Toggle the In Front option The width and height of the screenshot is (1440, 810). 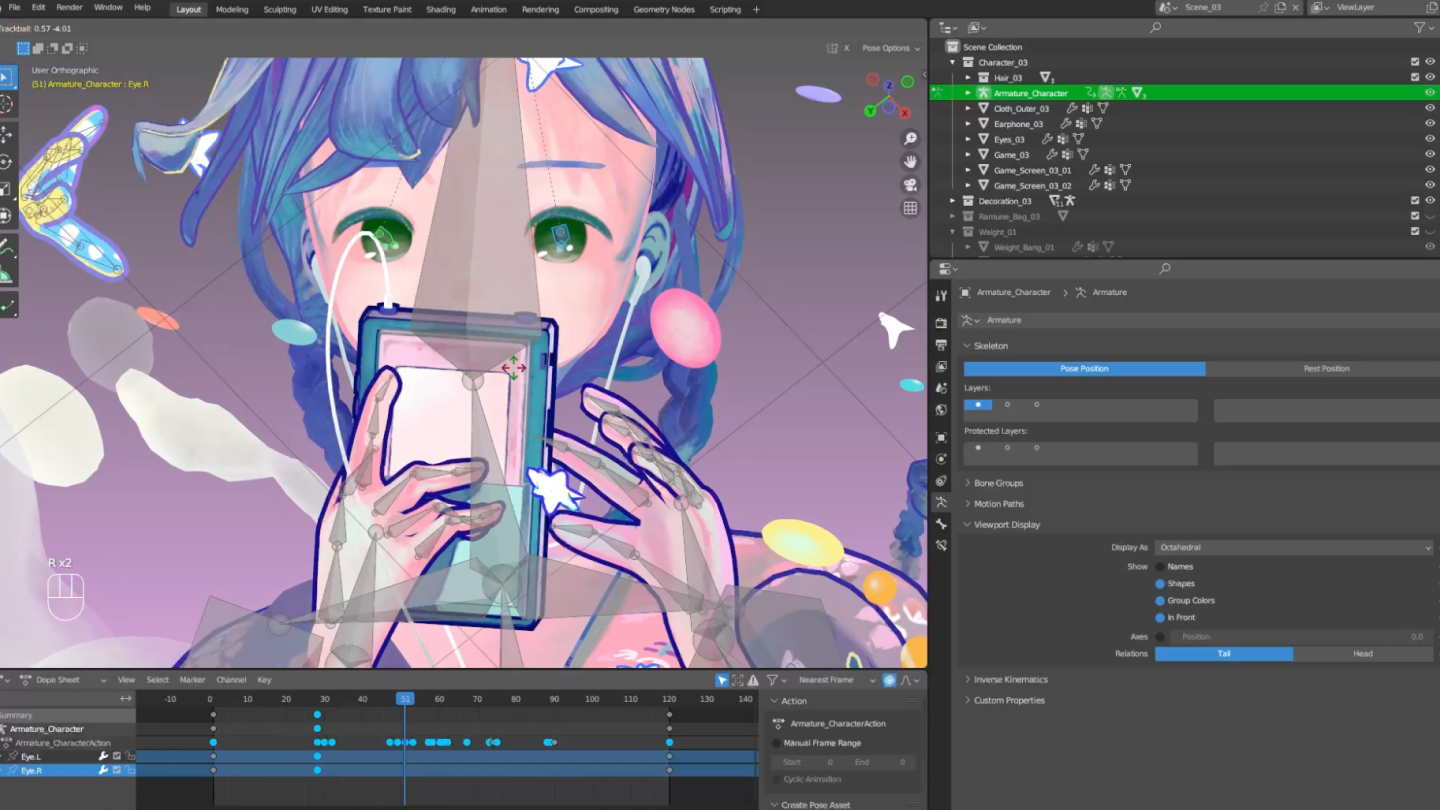click(1160, 618)
